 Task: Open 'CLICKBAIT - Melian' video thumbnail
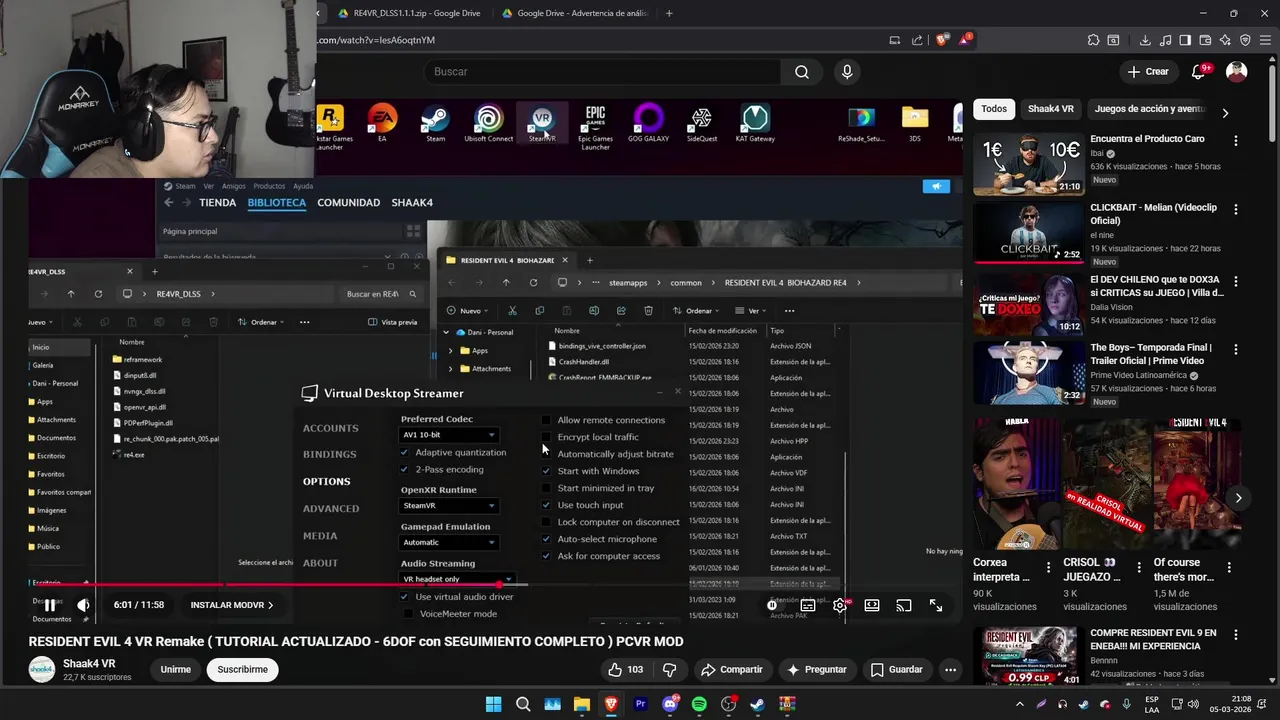(1029, 233)
